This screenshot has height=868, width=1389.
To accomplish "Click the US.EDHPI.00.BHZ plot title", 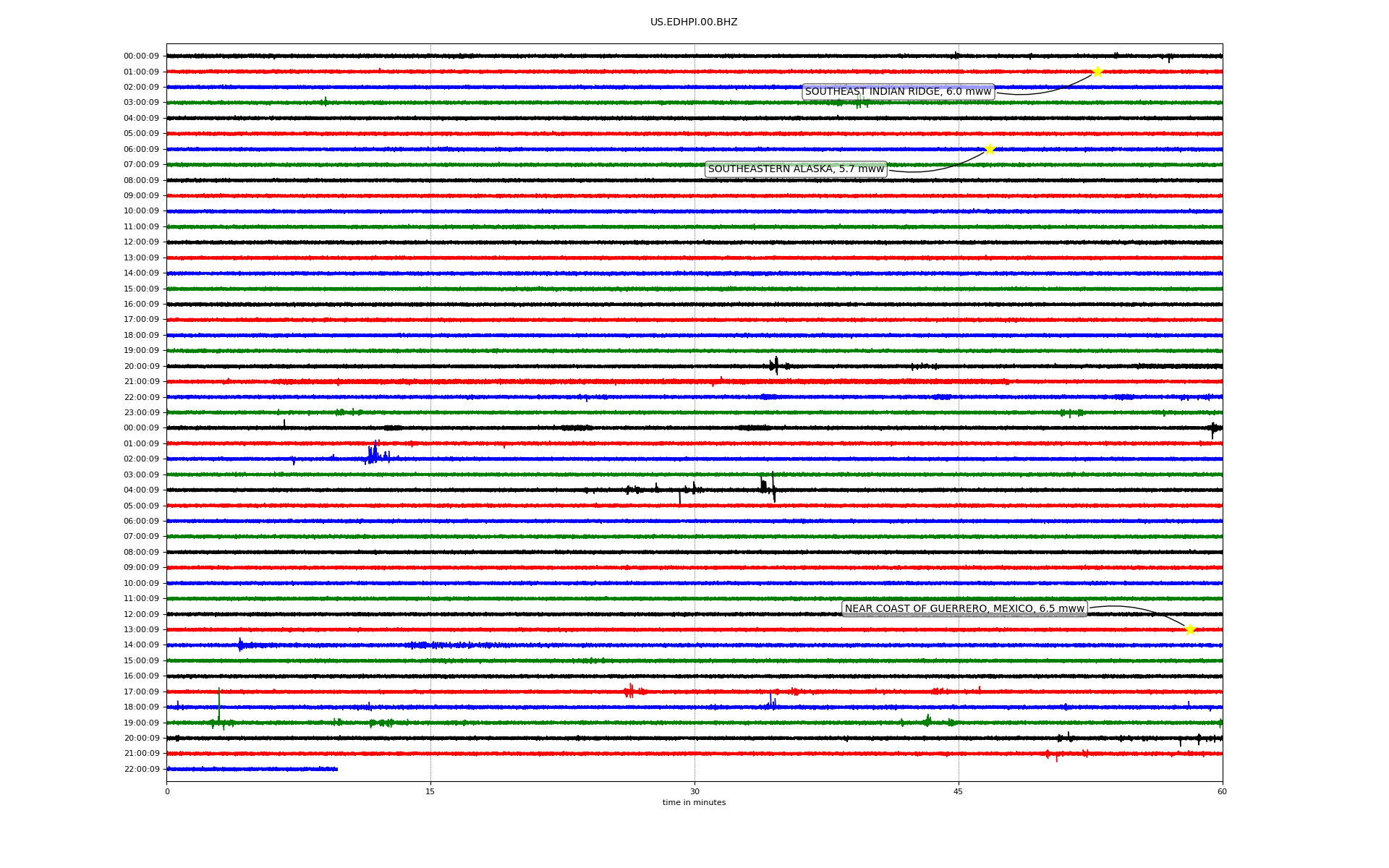I will coord(694,22).
